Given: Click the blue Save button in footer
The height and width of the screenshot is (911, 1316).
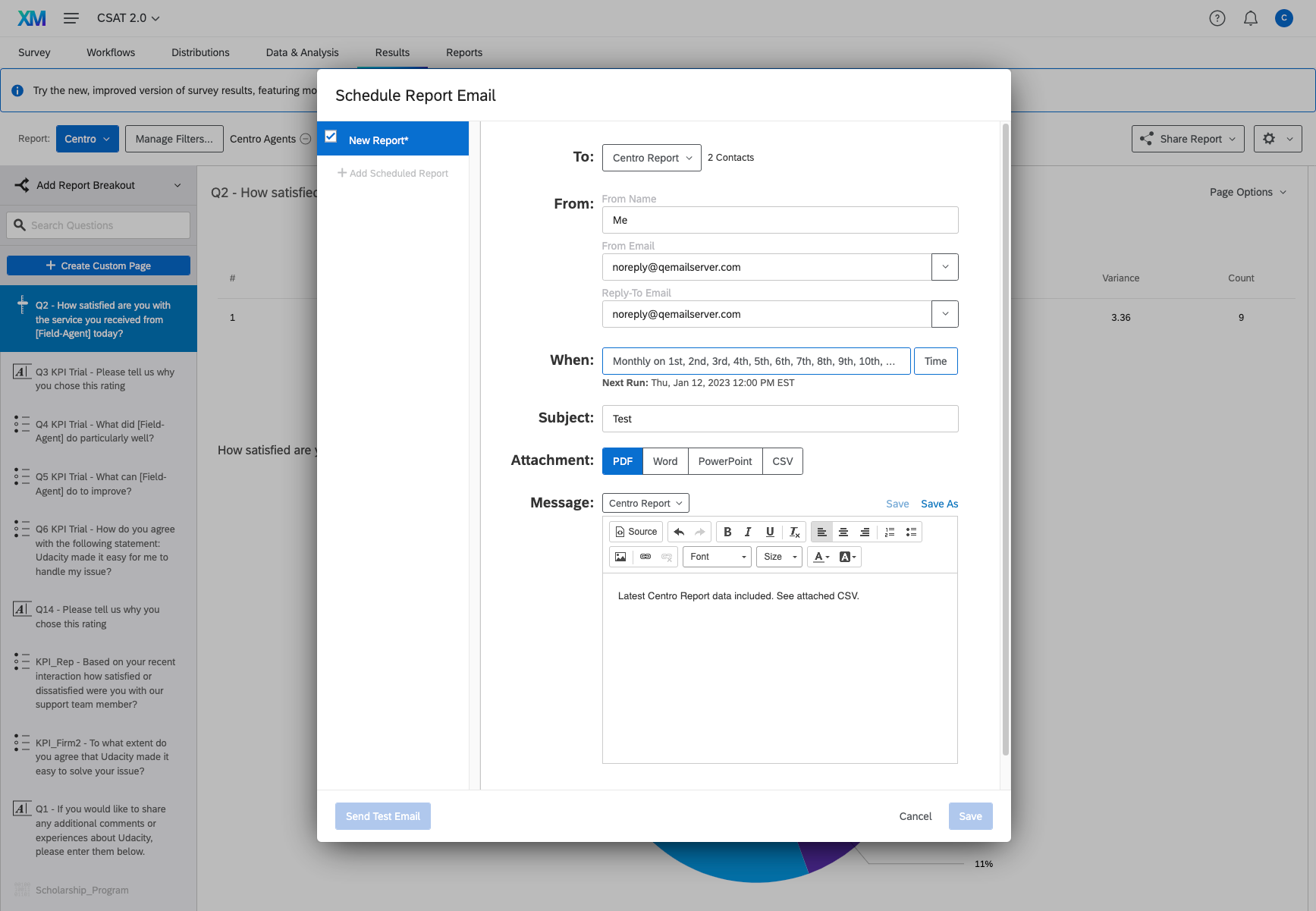Looking at the screenshot, I should pos(970,816).
